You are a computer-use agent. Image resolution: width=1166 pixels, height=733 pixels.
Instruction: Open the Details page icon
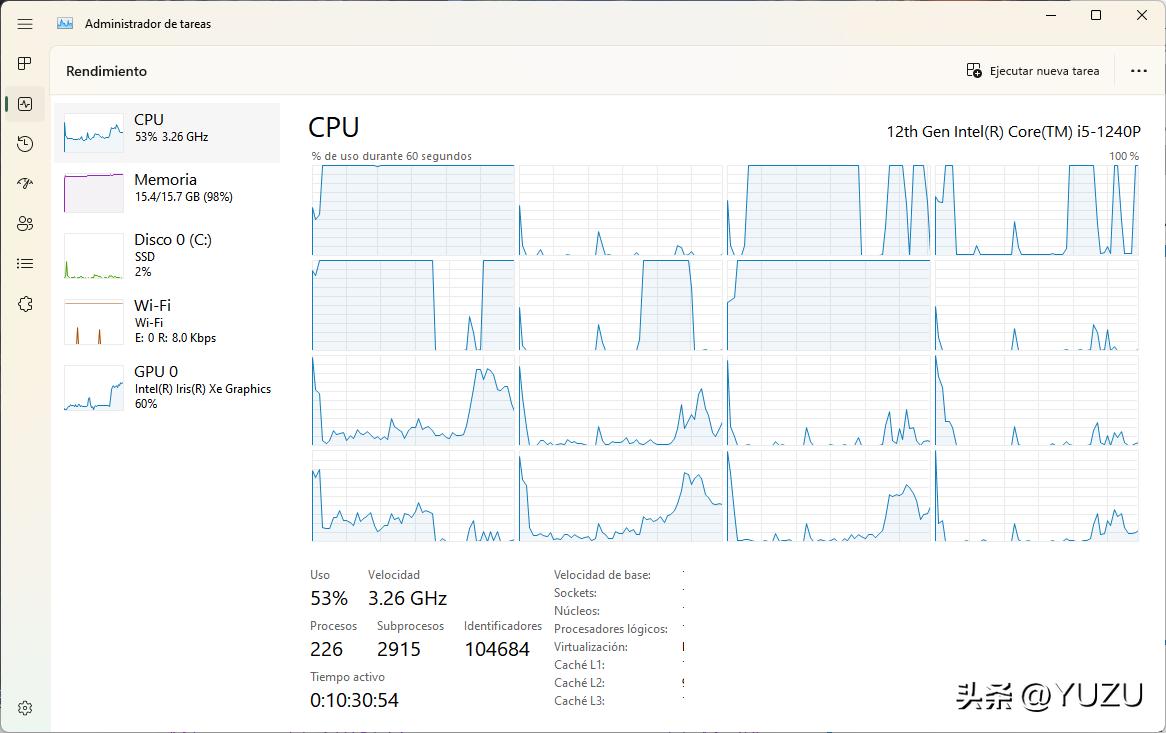point(25,264)
